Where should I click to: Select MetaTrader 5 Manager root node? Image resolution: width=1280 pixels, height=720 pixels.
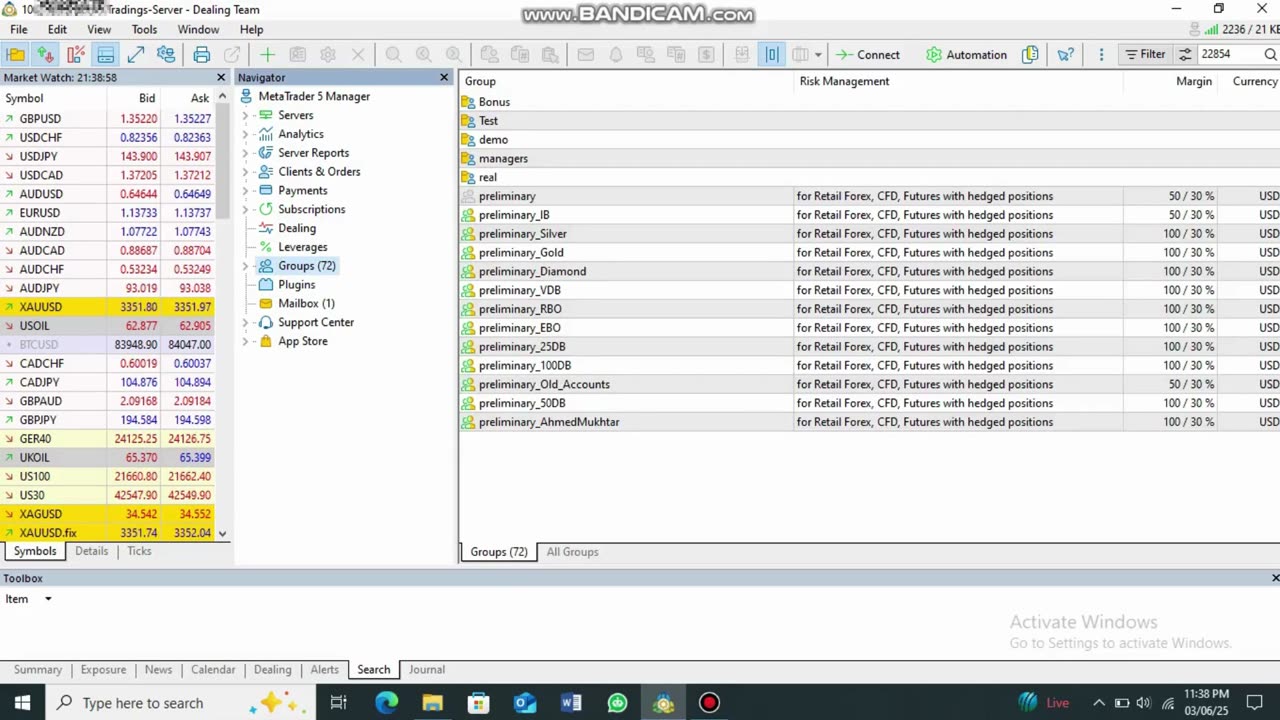click(314, 96)
